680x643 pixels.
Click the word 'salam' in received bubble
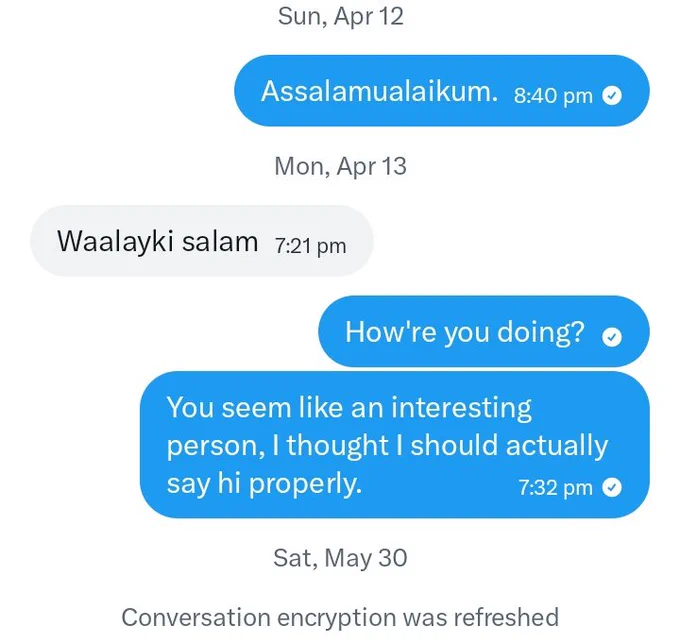220,241
